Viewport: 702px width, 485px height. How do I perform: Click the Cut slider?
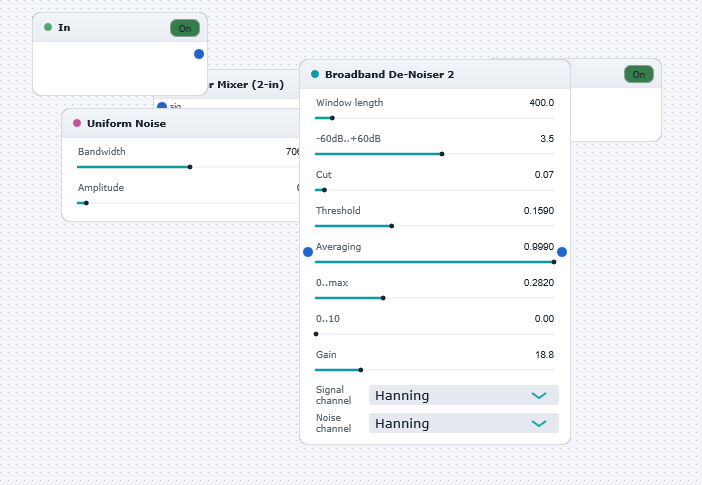coord(435,190)
